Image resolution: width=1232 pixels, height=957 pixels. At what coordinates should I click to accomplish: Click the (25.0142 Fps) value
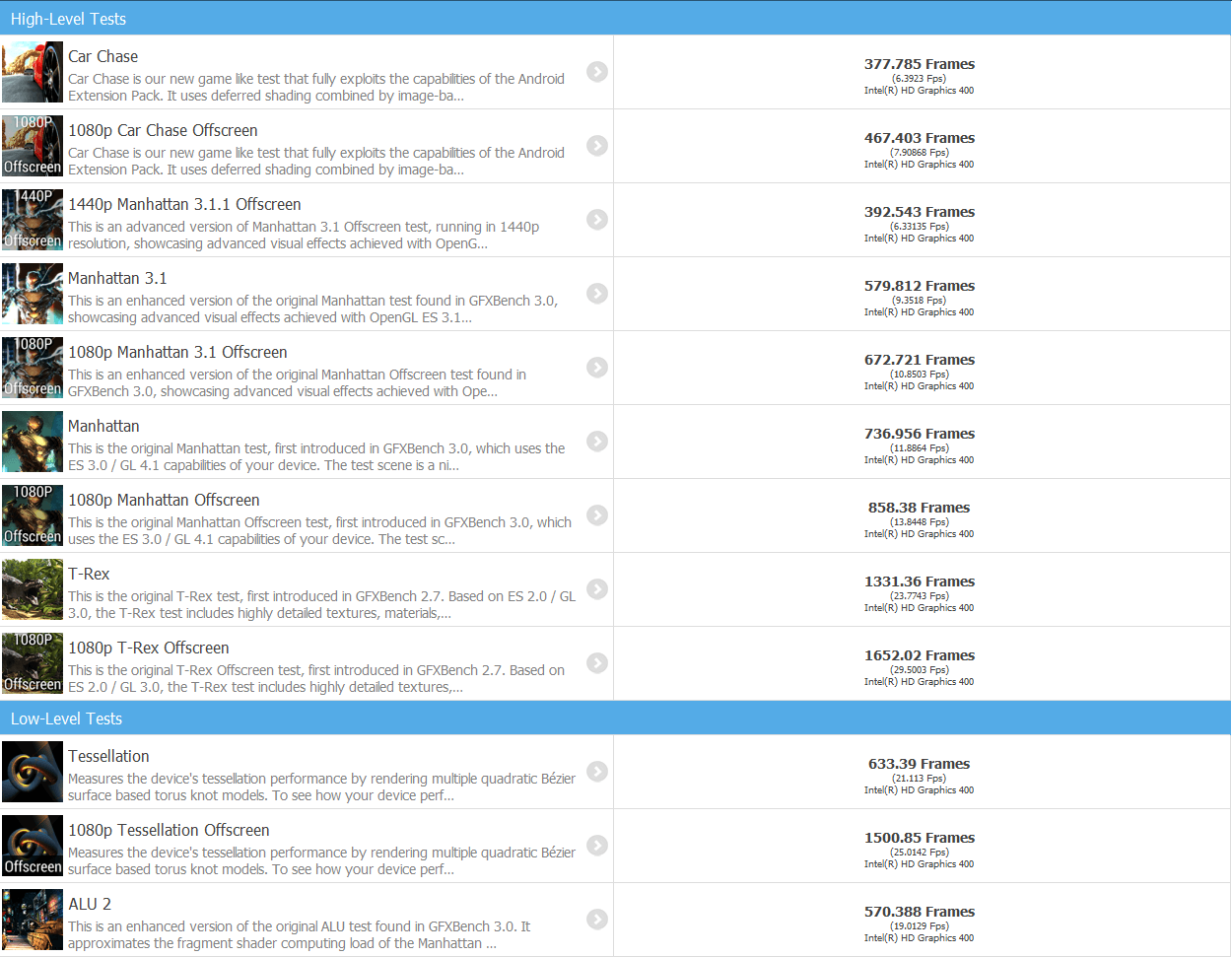click(x=920, y=853)
